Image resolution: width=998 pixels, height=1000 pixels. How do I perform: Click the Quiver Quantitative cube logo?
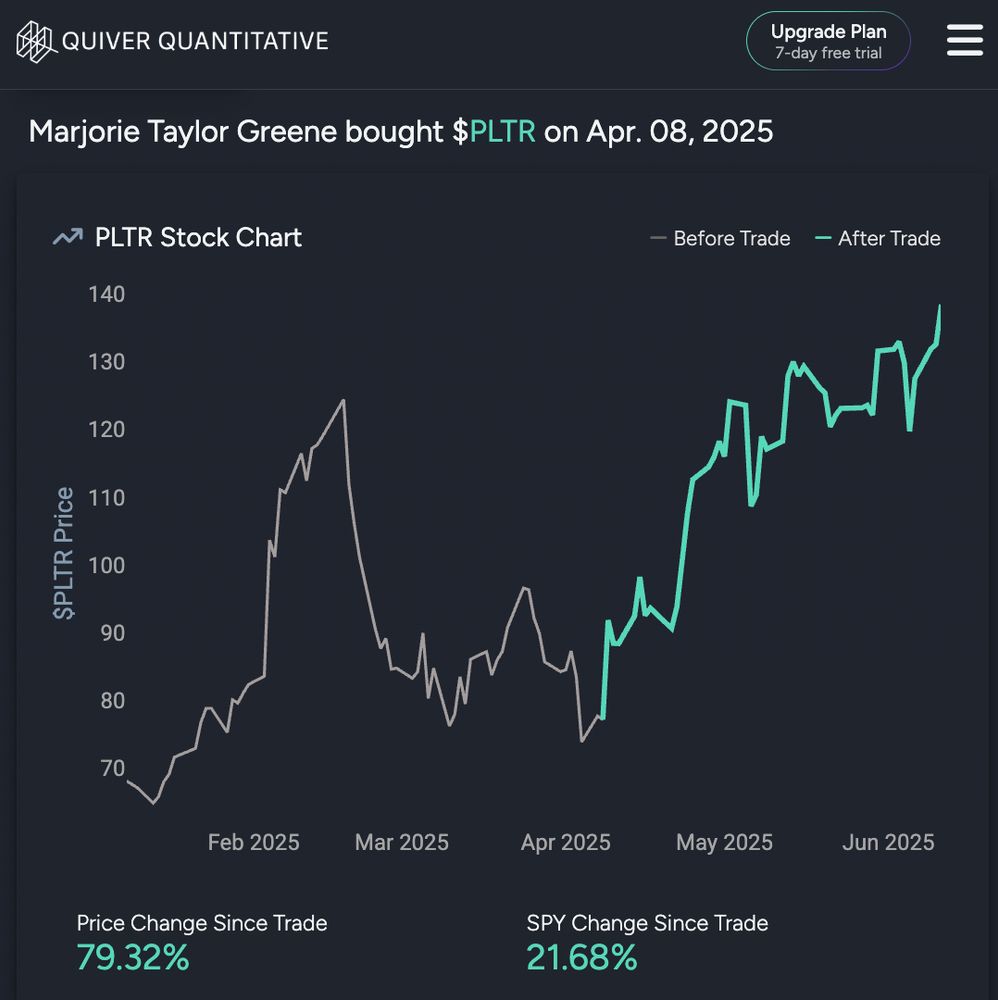pos(36,41)
